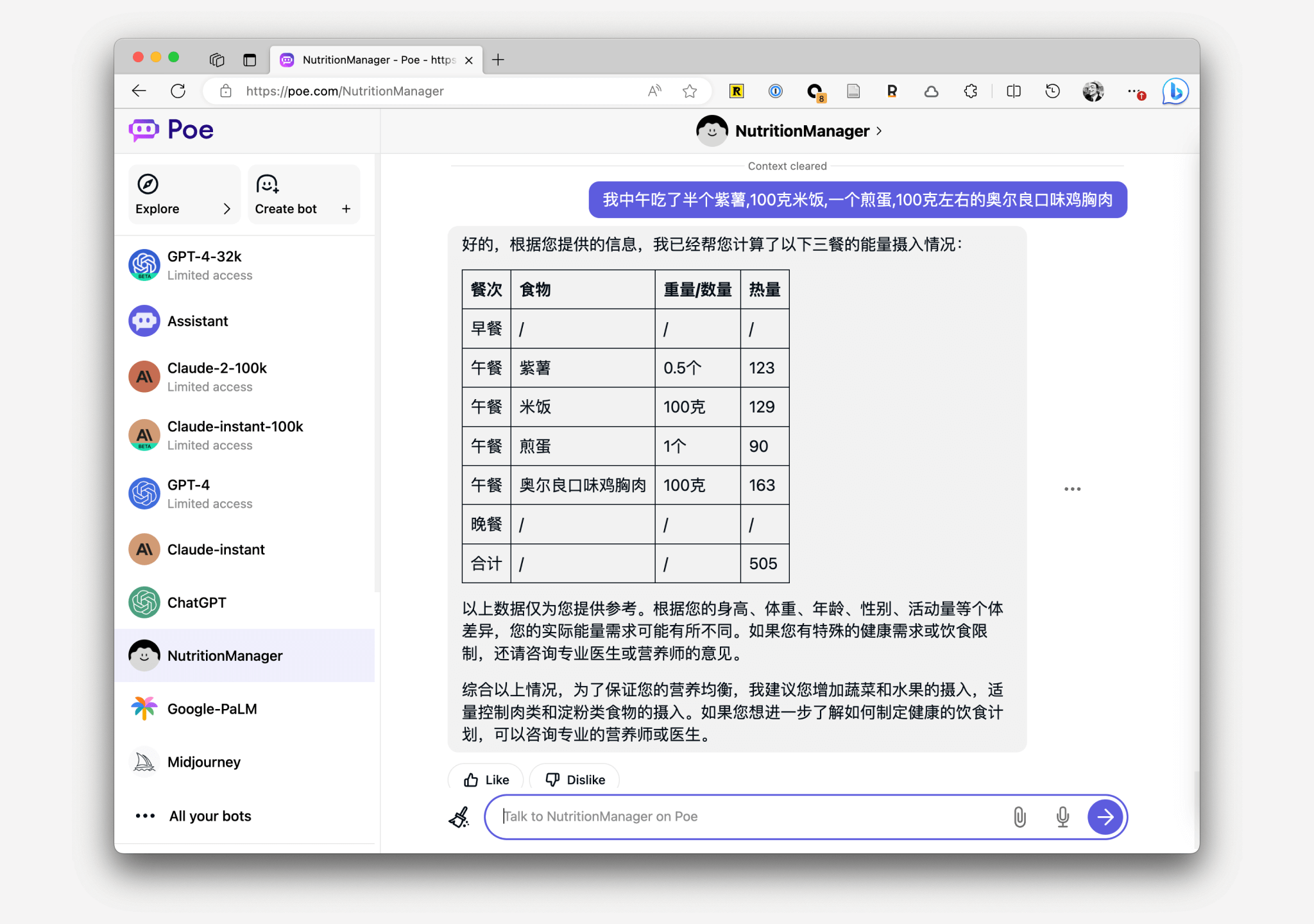Open the Bing sidebar icon
This screenshot has width=1314, height=924.
point(1175,92)
